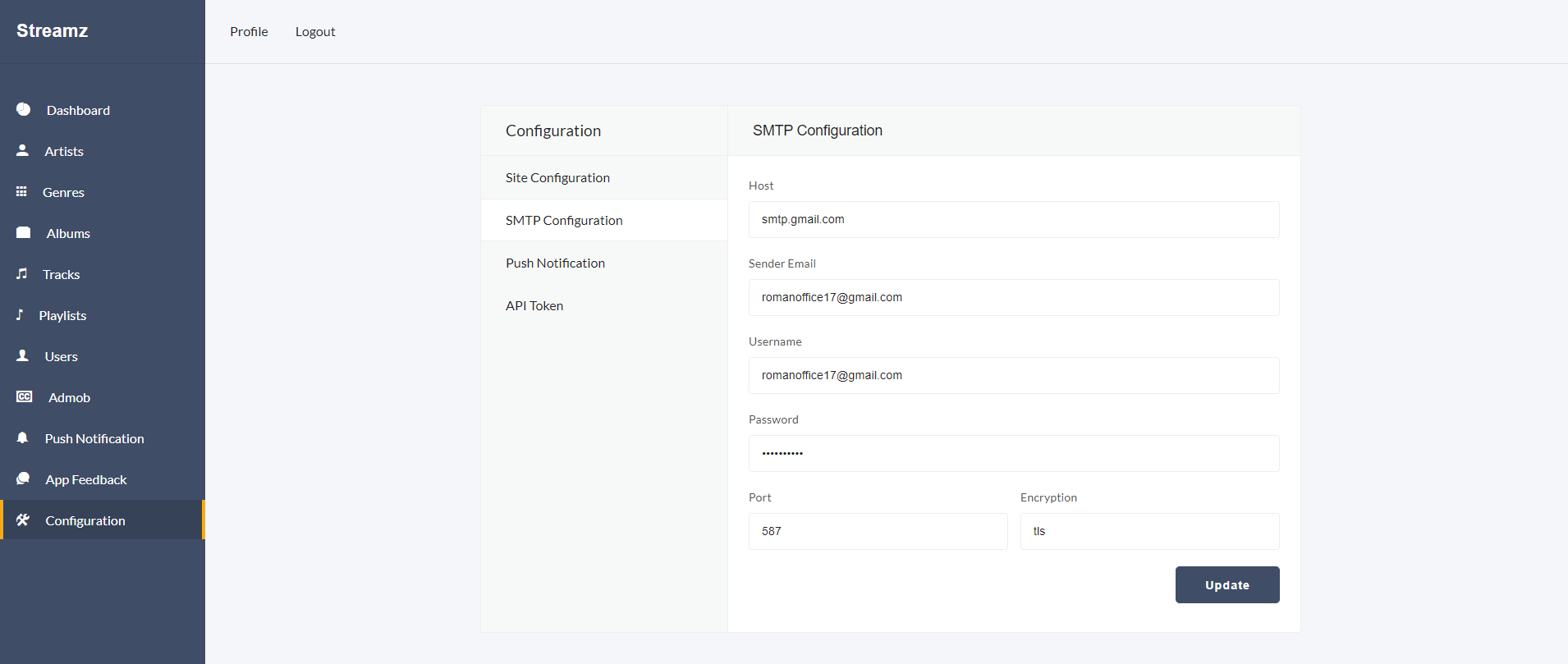Open the Profile link in top bar
Image resolution: width=1568 pixels, height=664 pixels.
point(249,32)
